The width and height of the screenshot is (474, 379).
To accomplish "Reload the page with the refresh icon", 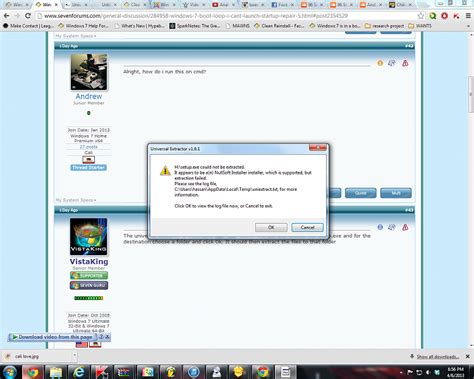I will click(x=28, y=16).
